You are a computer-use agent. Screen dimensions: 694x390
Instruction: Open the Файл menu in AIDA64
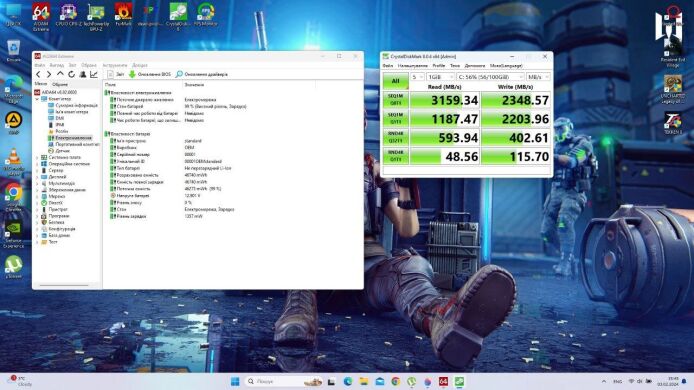point(40,65)
